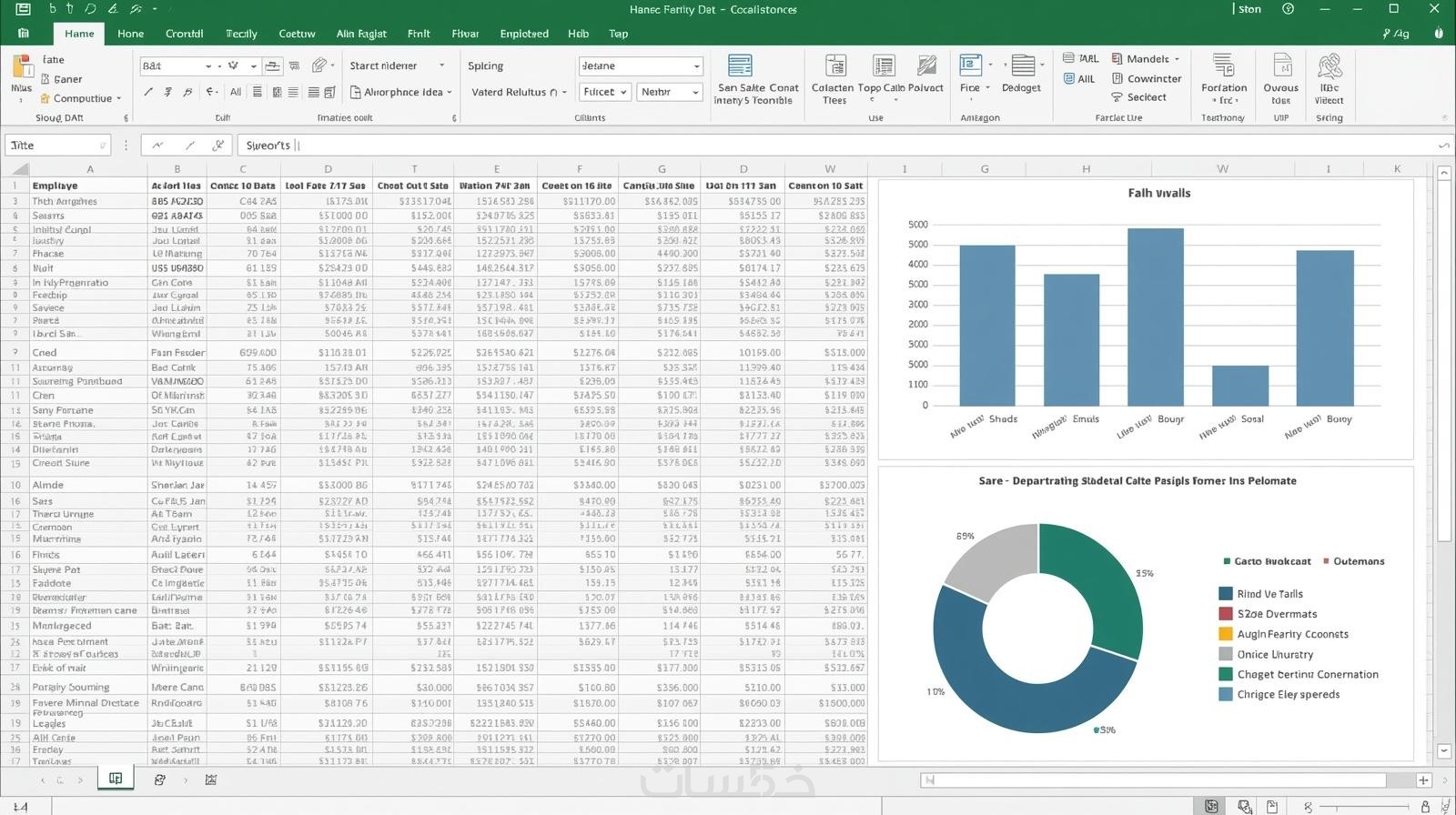The height and width of the screenshot is (815, 1456).
Task: Click the Dedoget ribbon icon
Action: (1023, 65)
